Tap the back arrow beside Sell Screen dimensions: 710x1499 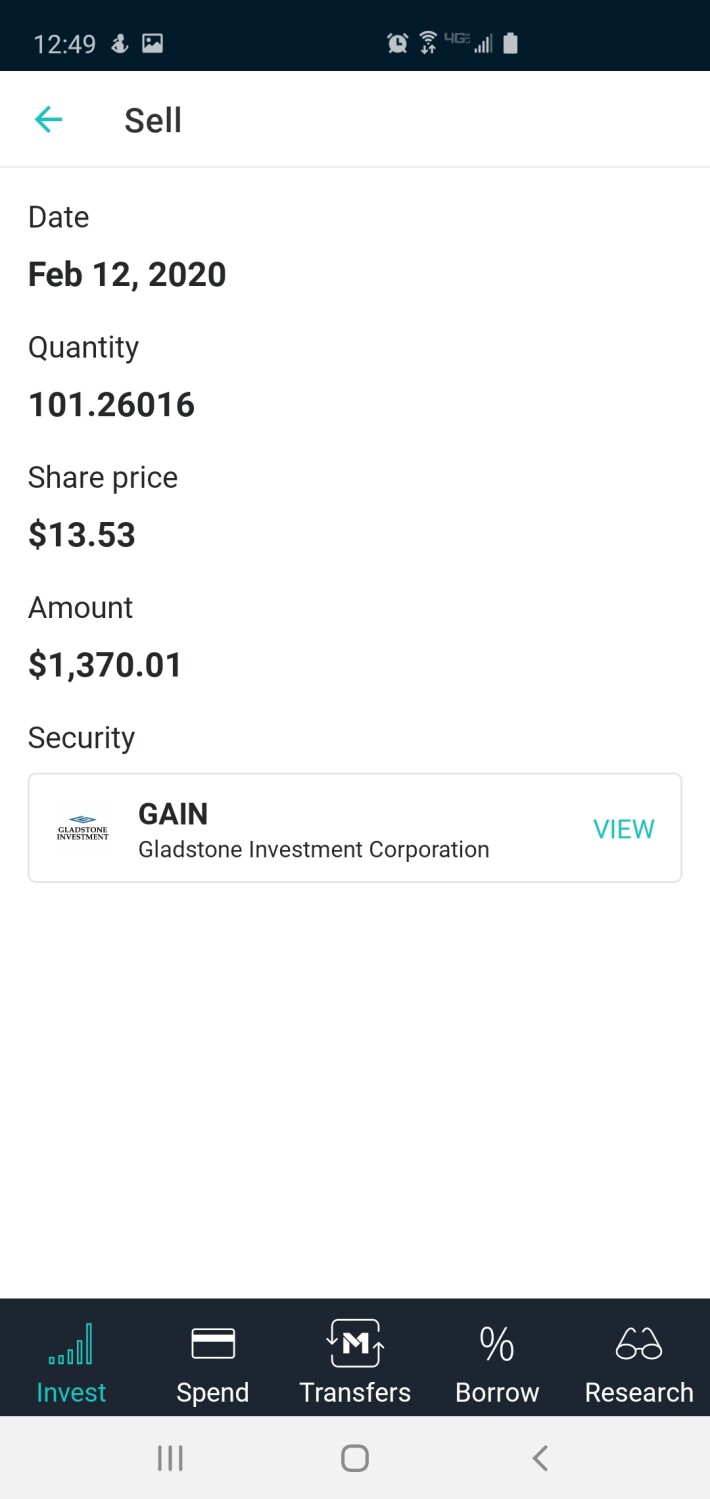(x=48, y=120)
